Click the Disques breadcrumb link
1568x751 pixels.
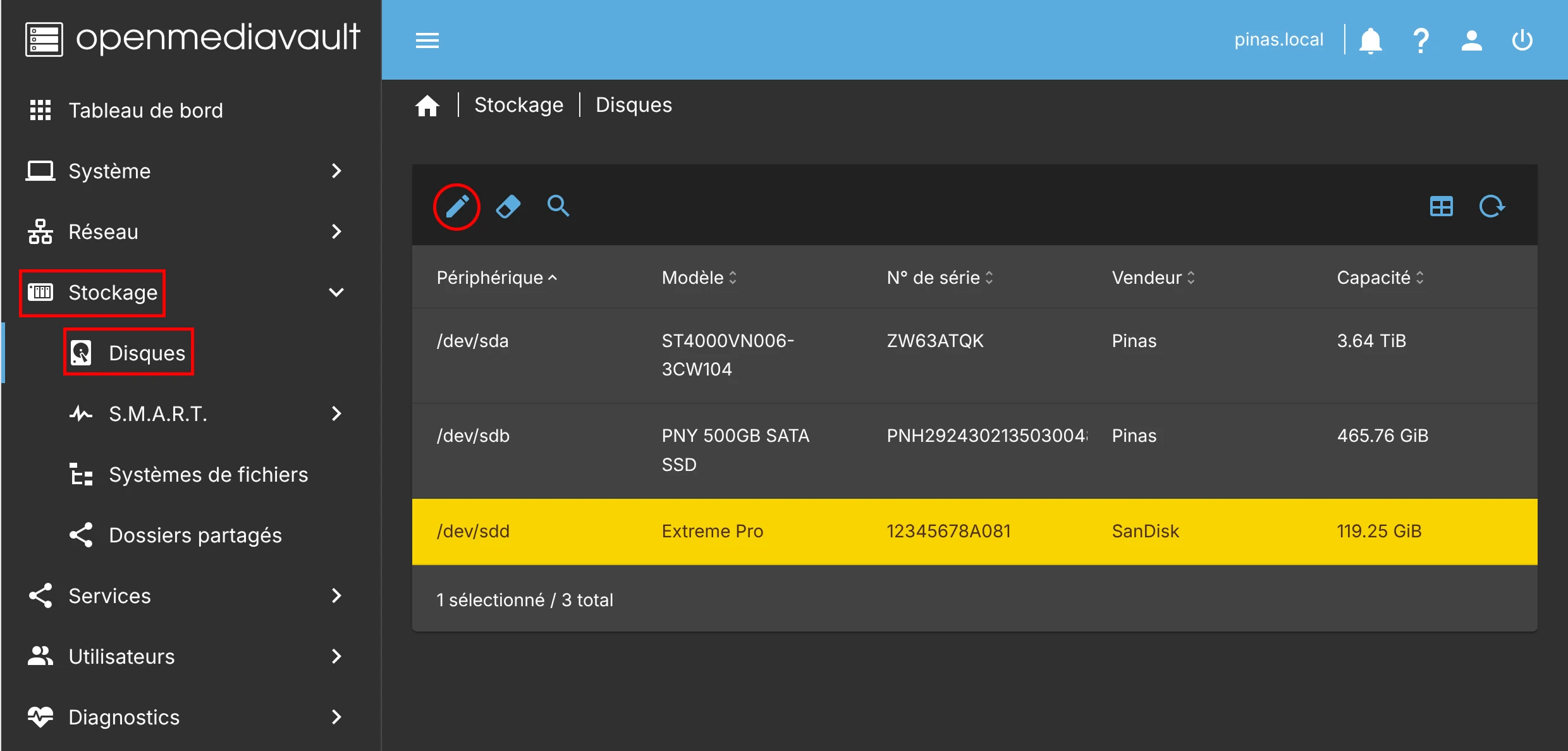pyautogui.click(x=634, y=105)
